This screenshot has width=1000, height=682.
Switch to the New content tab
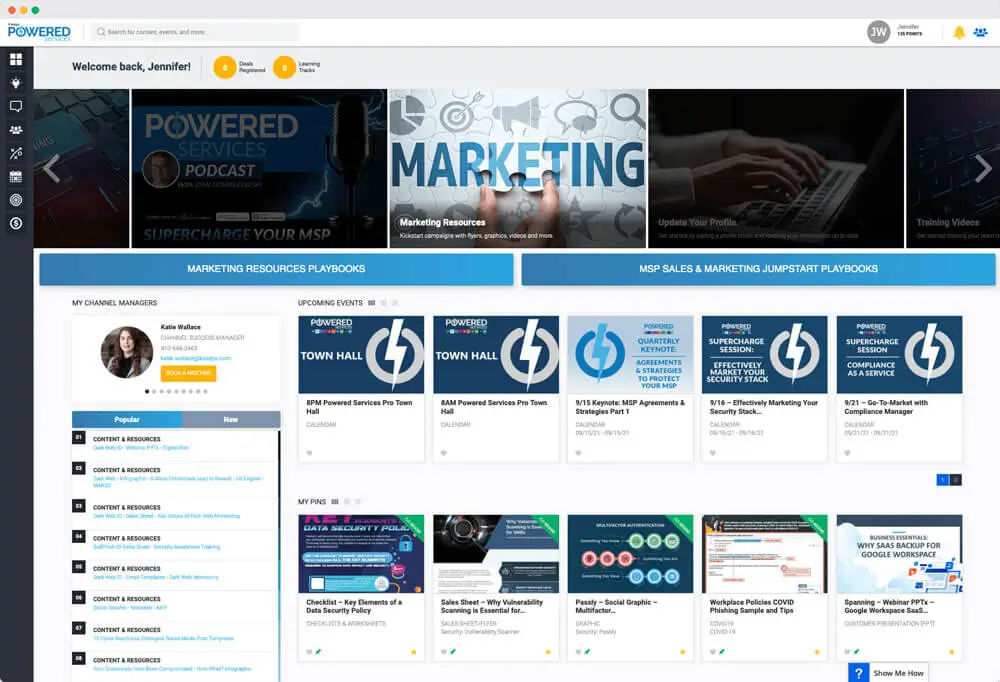click(x=231, y=419)
